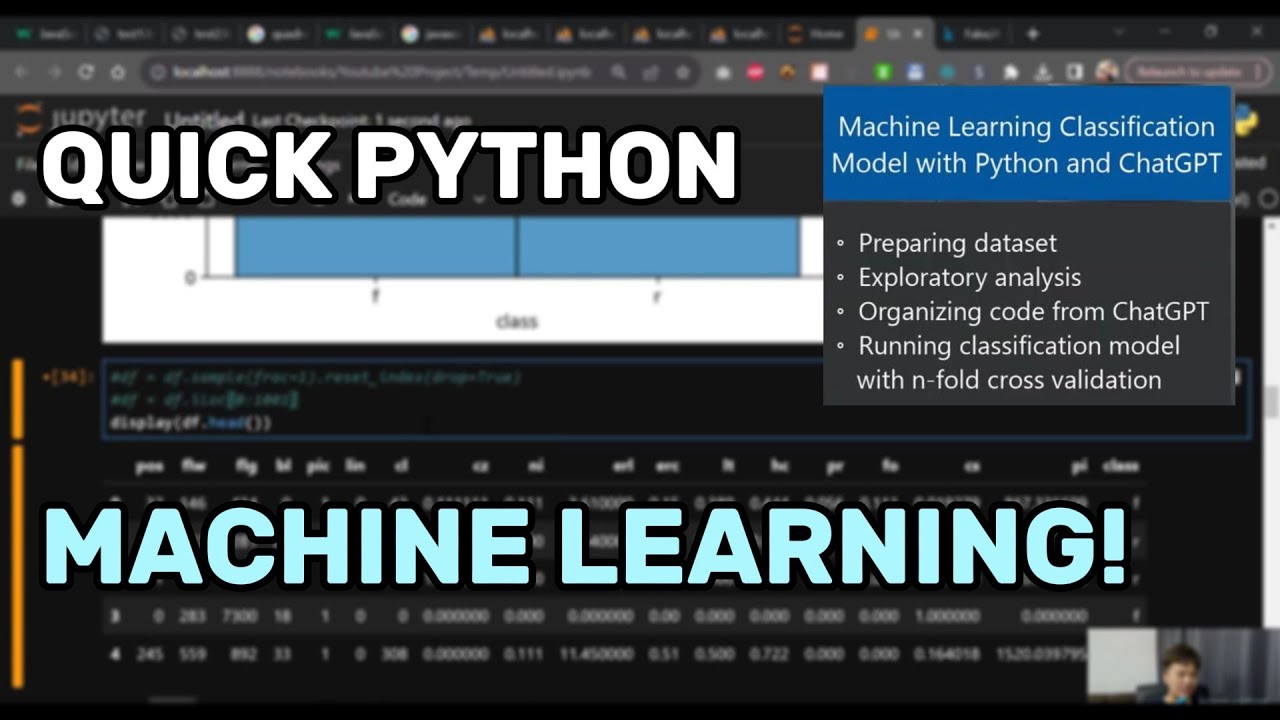Switch to the Fake browser tab
The image size is (1280, 720).
[x=970, y=33]
